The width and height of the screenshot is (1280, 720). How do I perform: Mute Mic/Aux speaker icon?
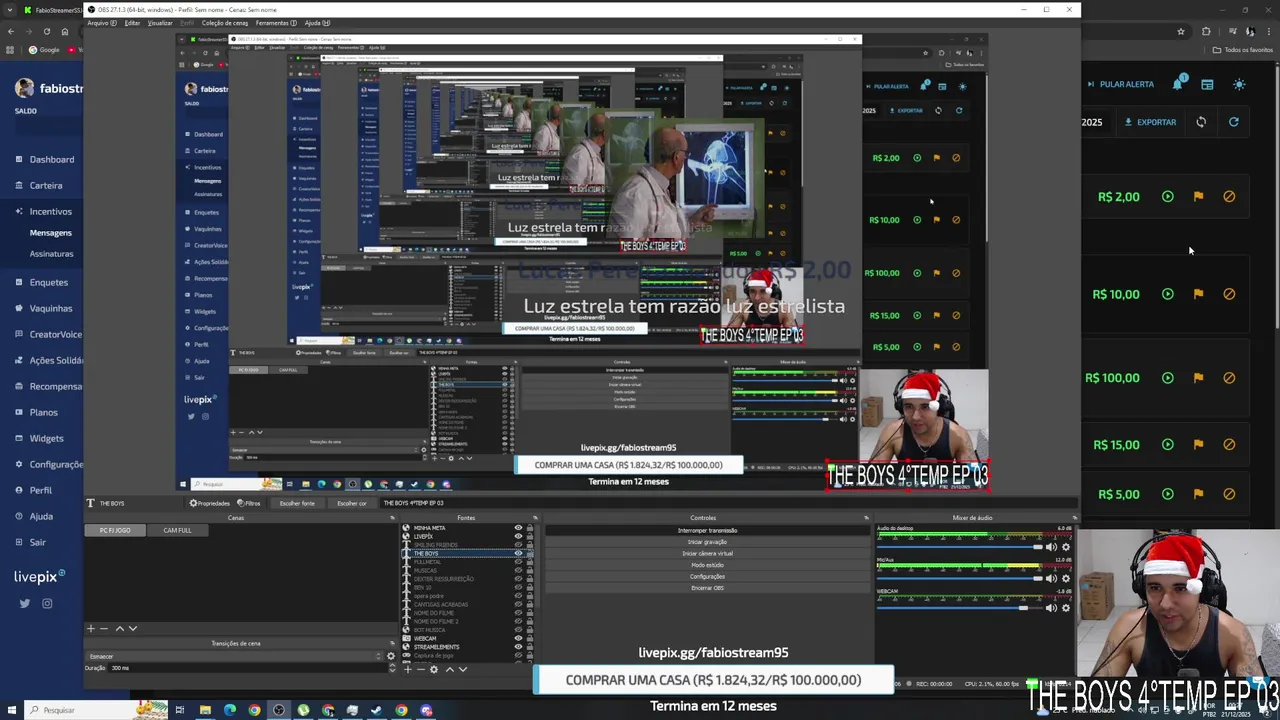[1051, 578]
